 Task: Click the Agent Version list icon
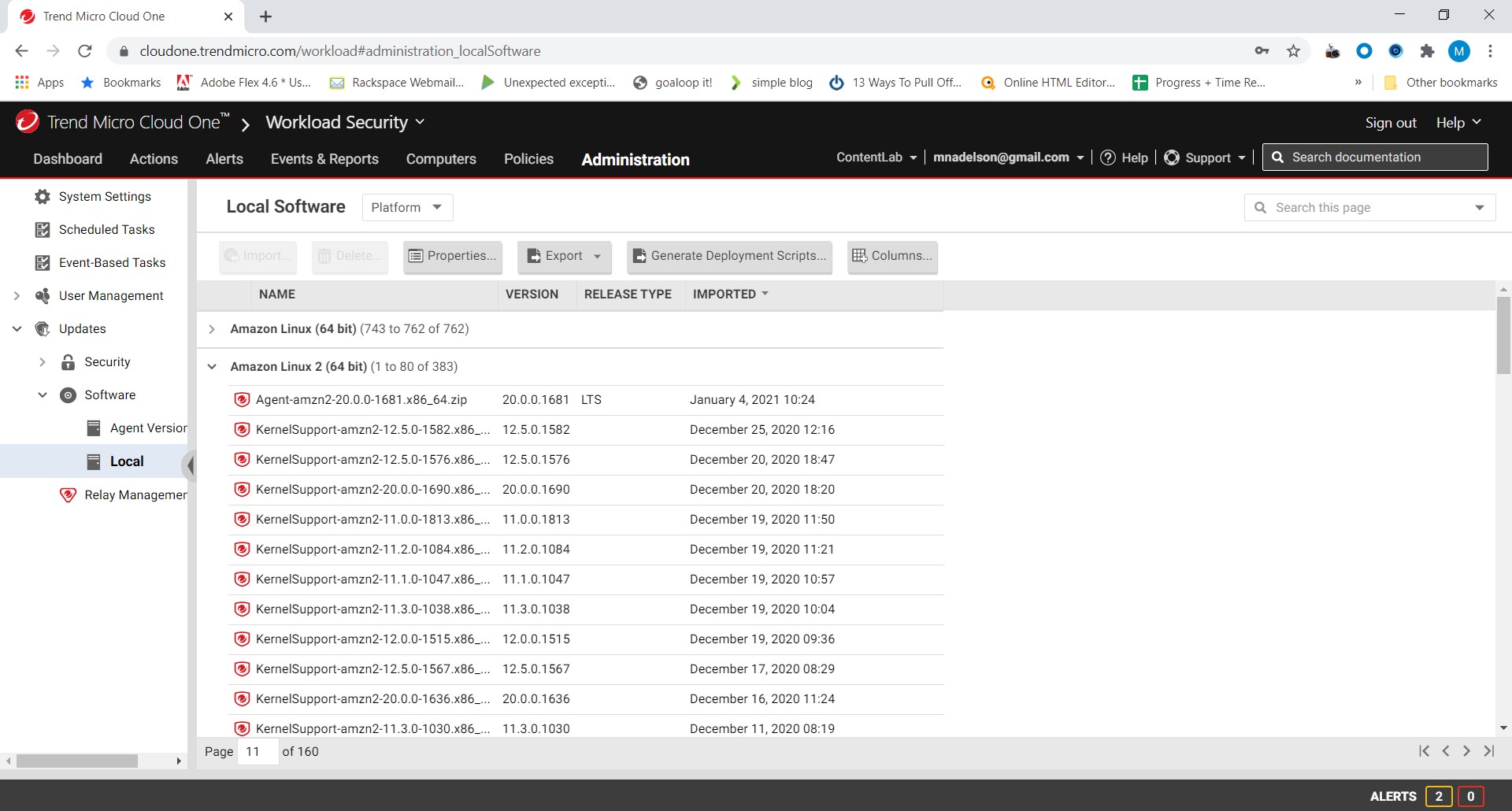pyautogui.click(x=94, y=428)
